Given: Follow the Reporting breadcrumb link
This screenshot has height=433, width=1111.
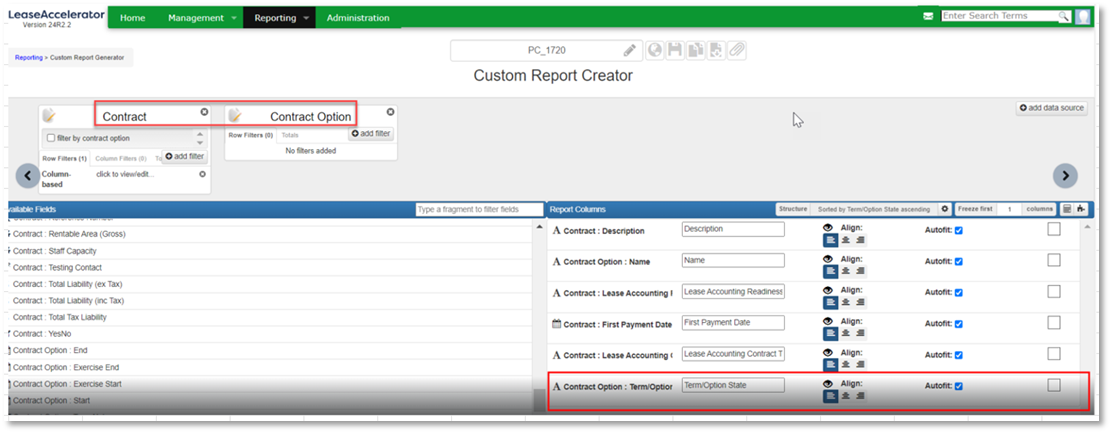Looking at the screenshot, I should click(28, 57).
